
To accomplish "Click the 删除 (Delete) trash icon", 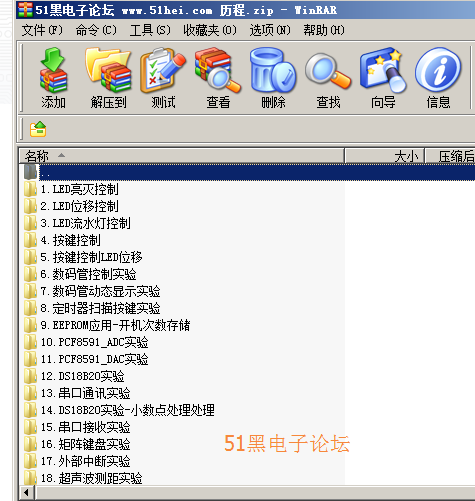I will [273, 78].
